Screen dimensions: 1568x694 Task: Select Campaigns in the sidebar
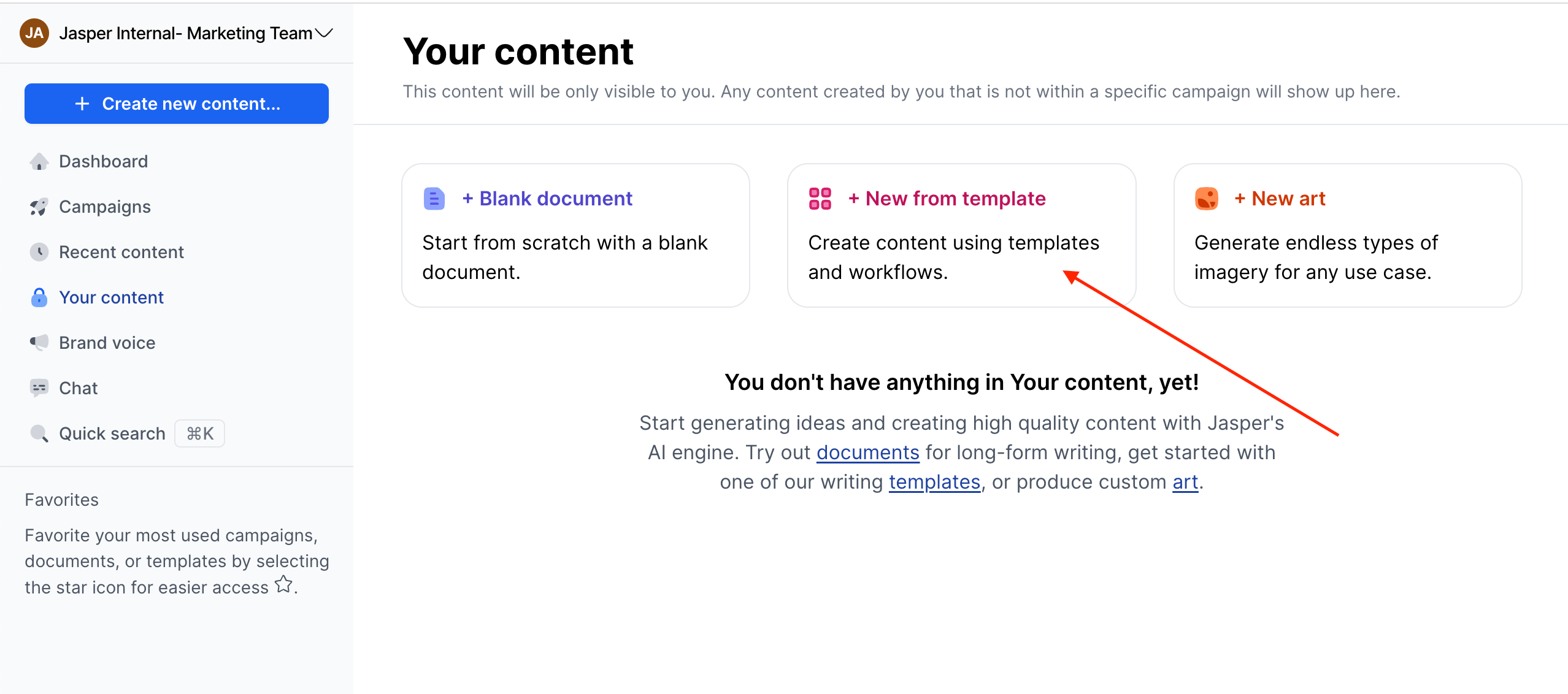click(x=105, y=207)
